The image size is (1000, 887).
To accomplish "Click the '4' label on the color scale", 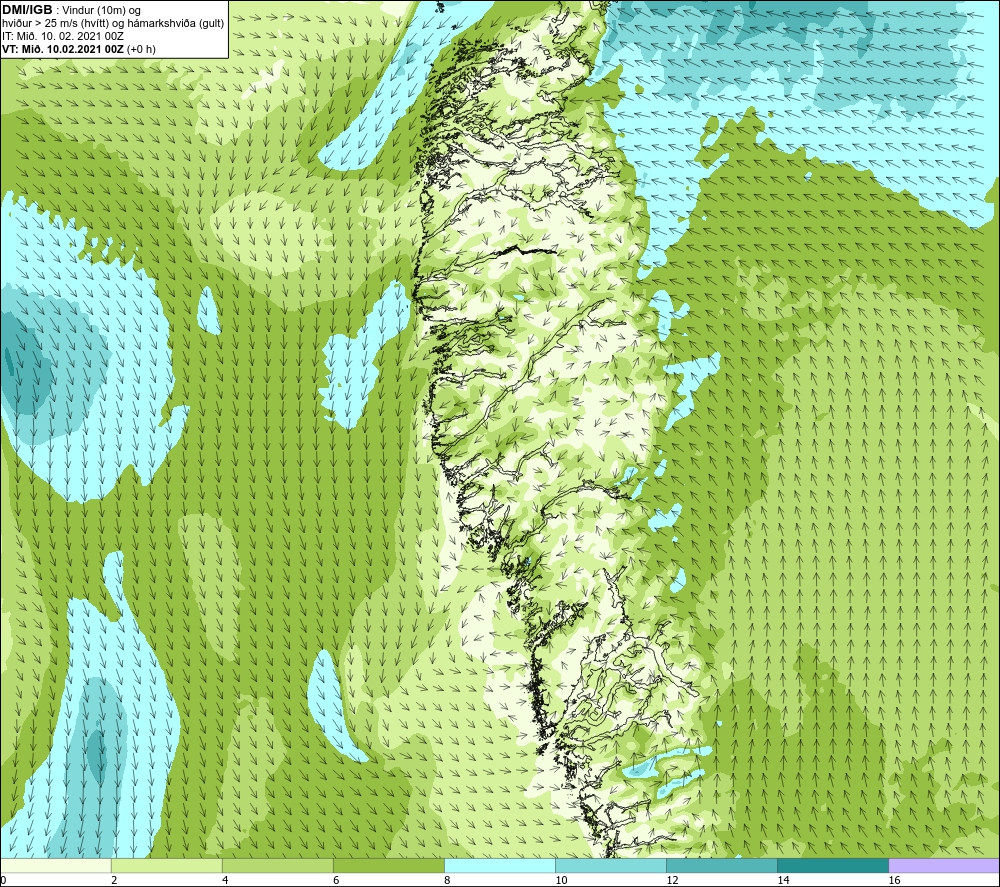I will [x=225, y=880].
